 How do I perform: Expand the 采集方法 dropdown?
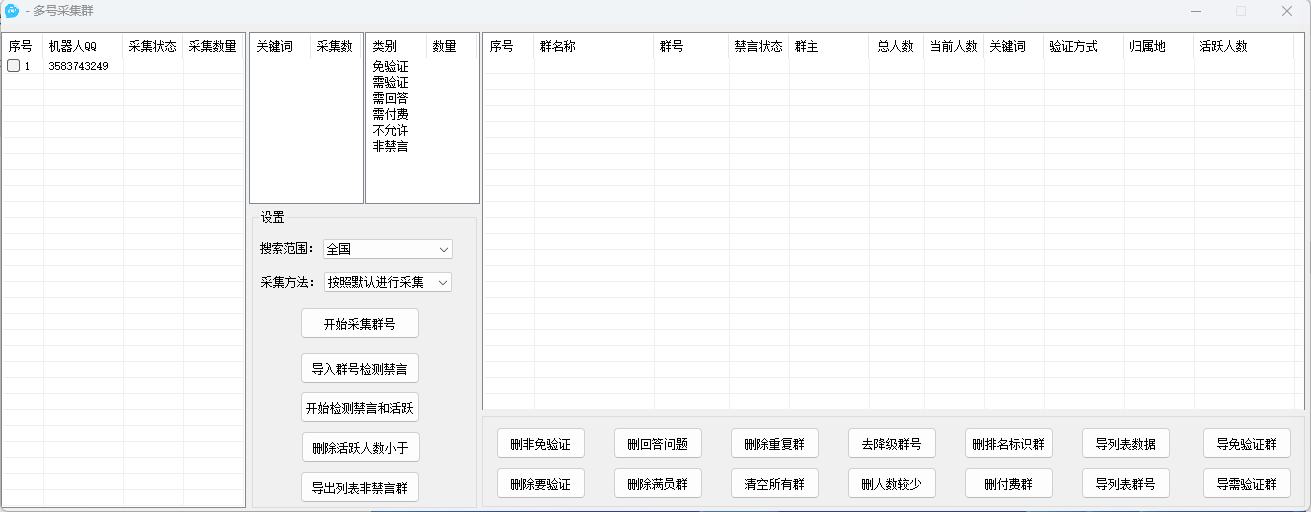388,282
